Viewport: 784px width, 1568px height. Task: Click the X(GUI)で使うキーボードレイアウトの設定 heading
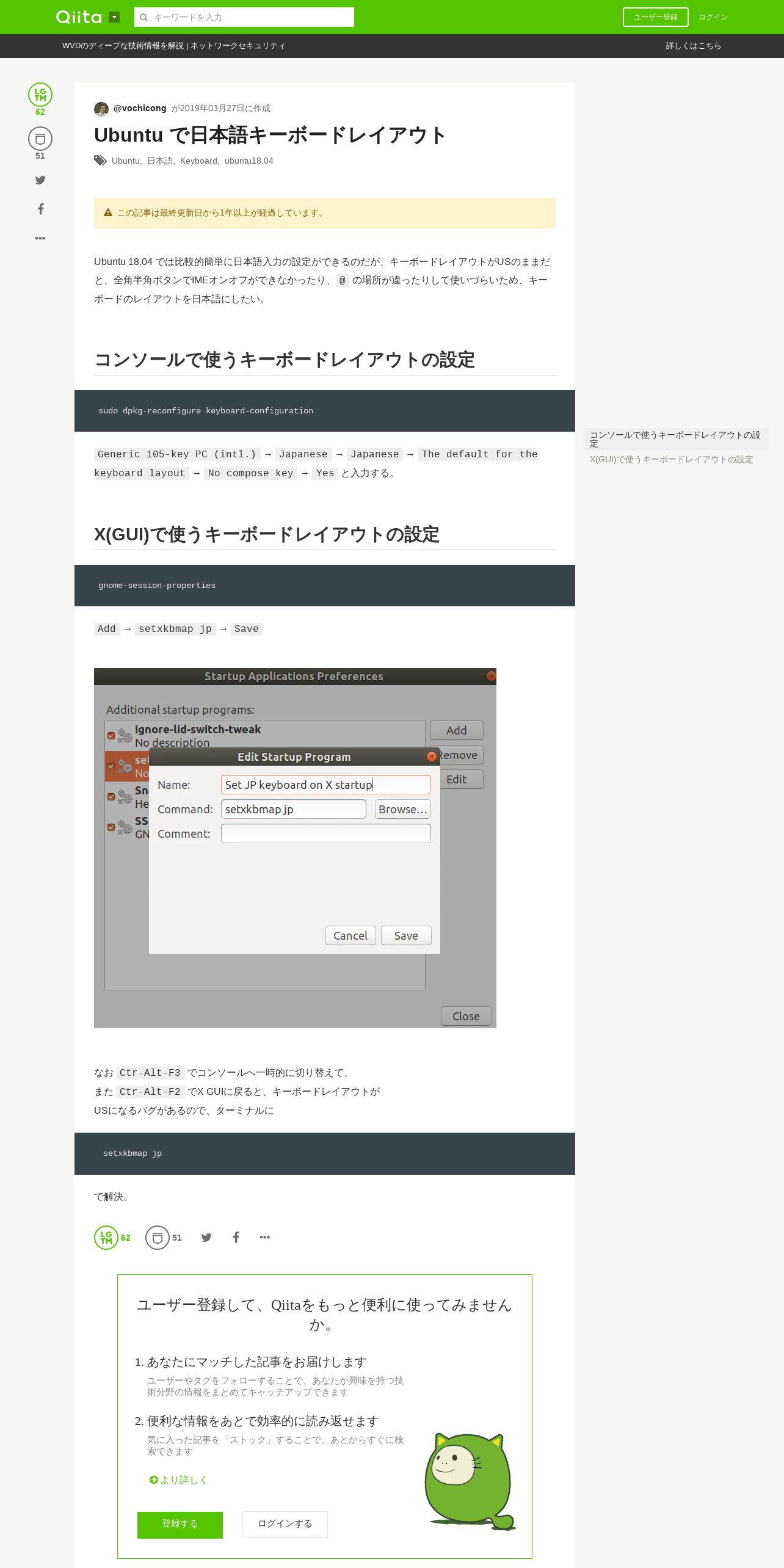click(267, 534)
